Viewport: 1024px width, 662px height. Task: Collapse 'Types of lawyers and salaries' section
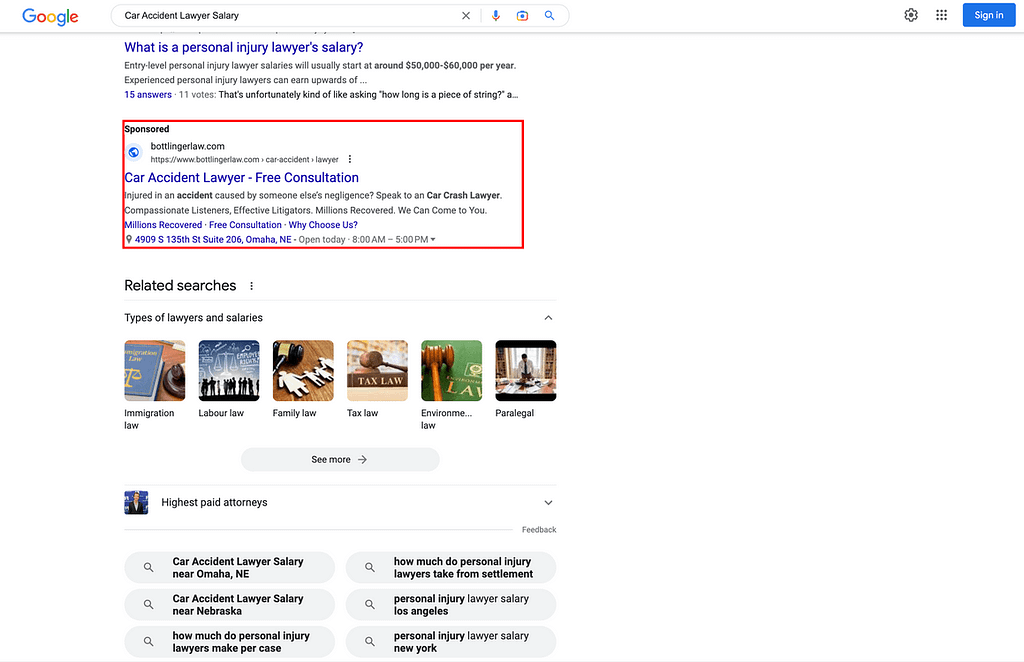point(549,318)
